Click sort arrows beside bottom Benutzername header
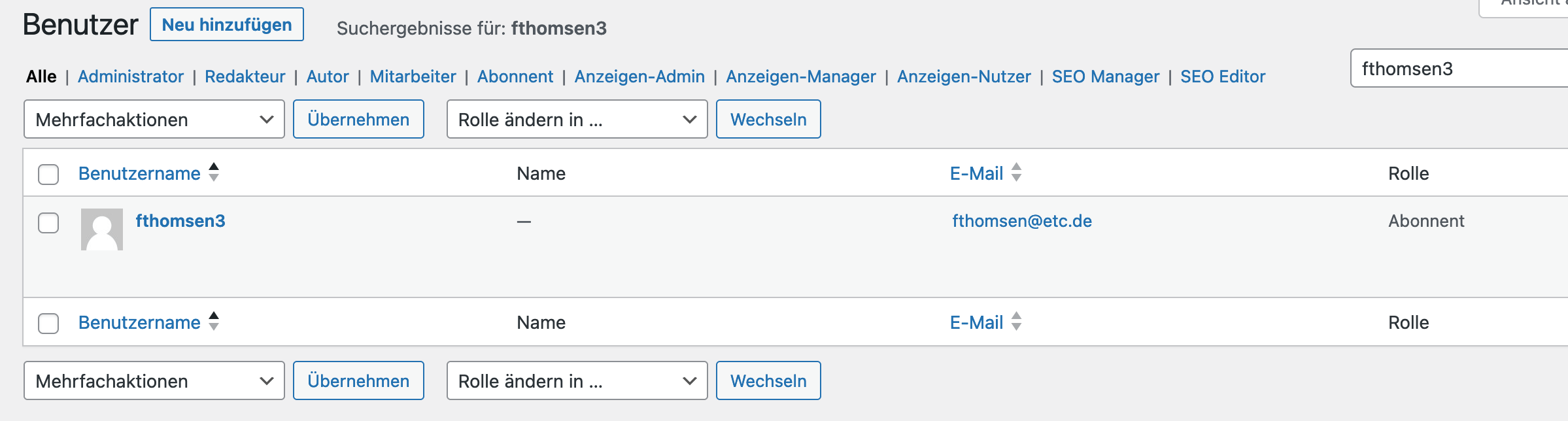 pos(214,322)
